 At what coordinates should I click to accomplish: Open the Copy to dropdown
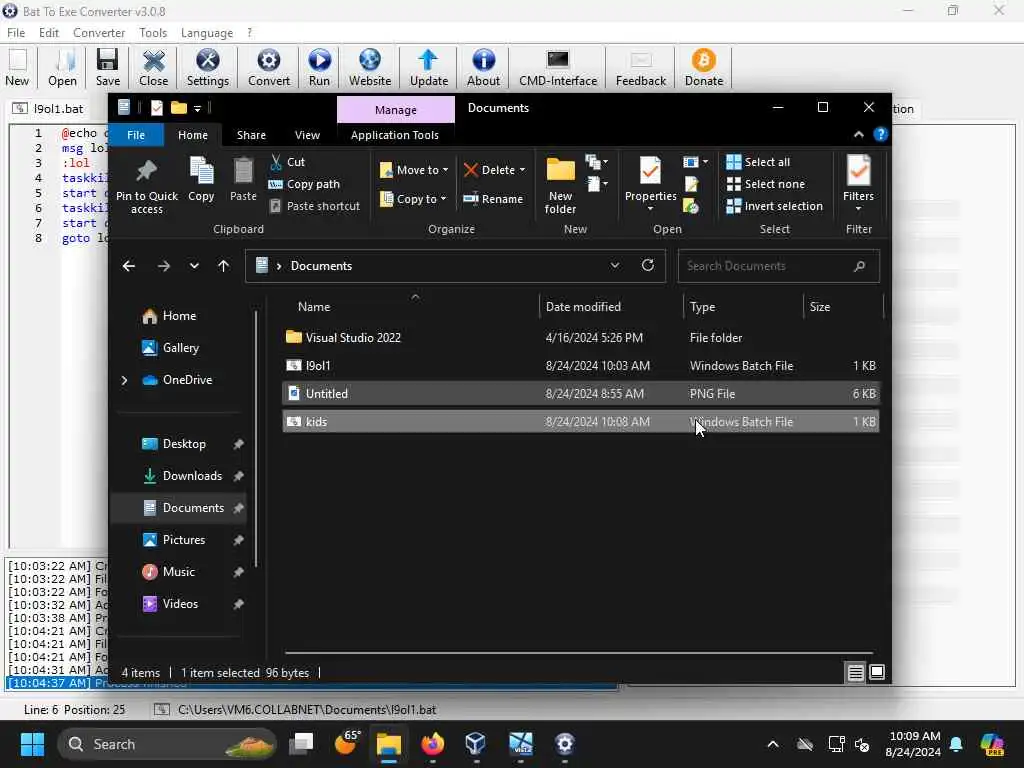click(x=413, y=199)
